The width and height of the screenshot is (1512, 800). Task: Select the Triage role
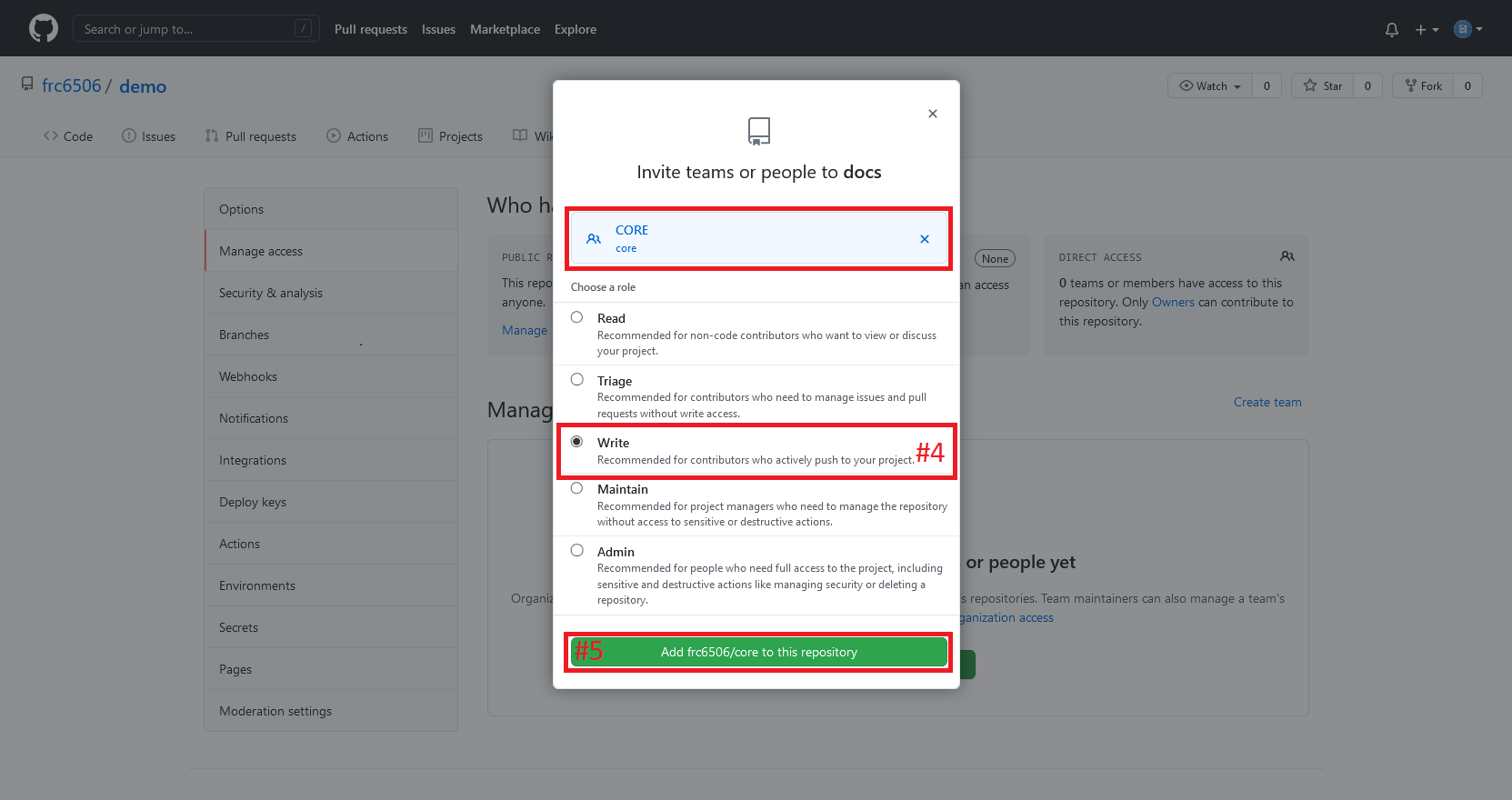(576, 379)
